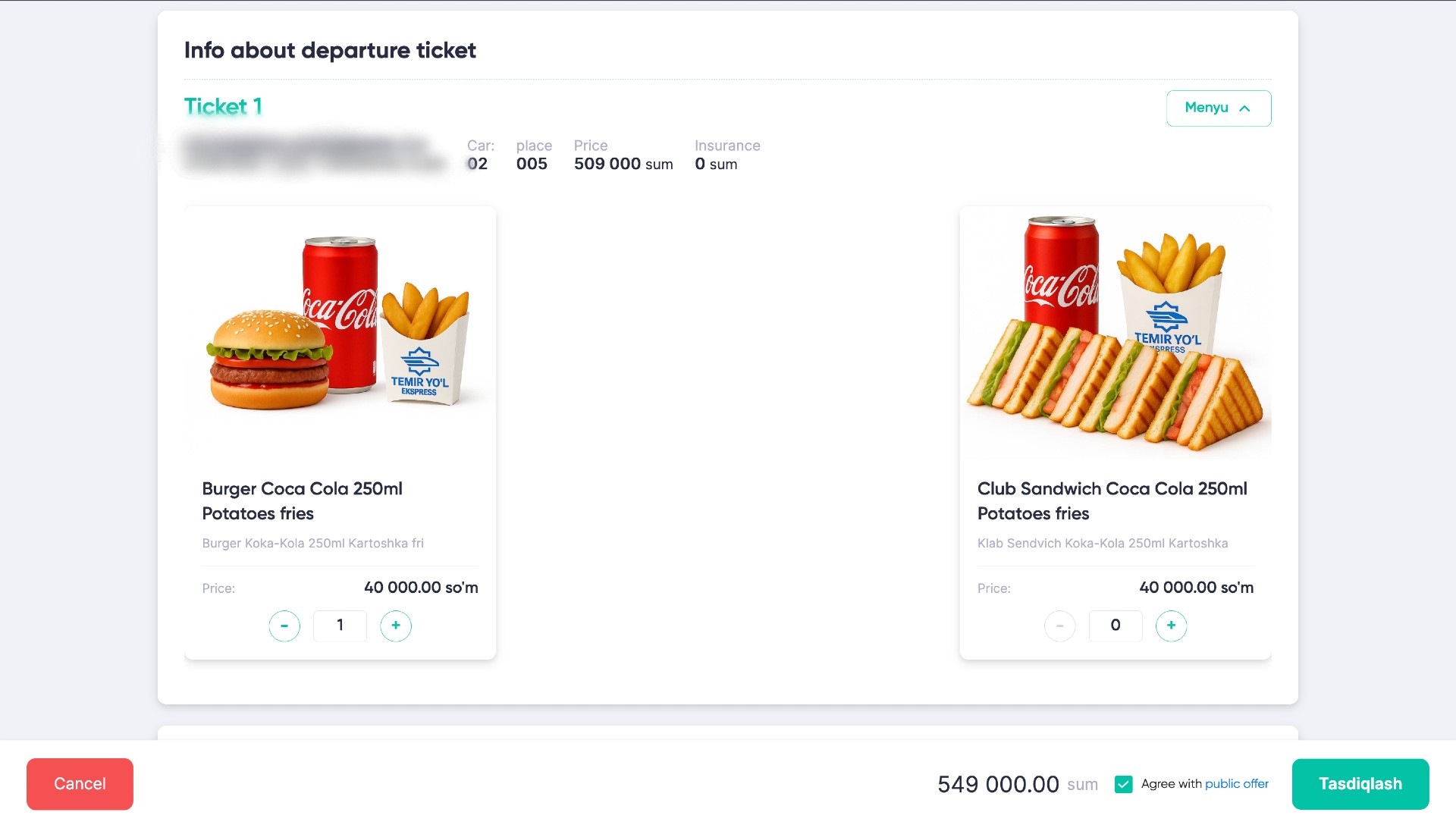The width and height of the screenshot is (1456, 828).
Task: Click the Info about departure ticket title
Action: (330, 50)
